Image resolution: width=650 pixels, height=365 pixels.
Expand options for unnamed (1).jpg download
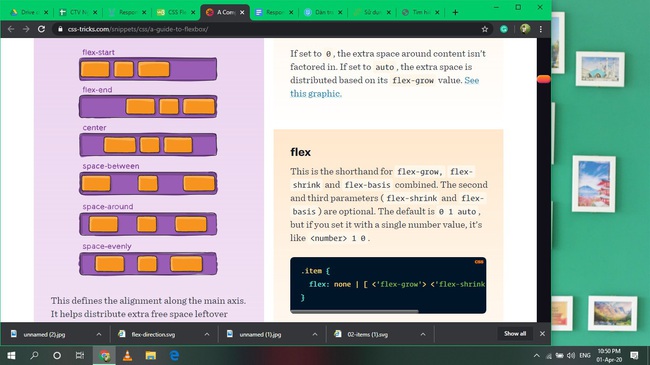click(315, 334)
